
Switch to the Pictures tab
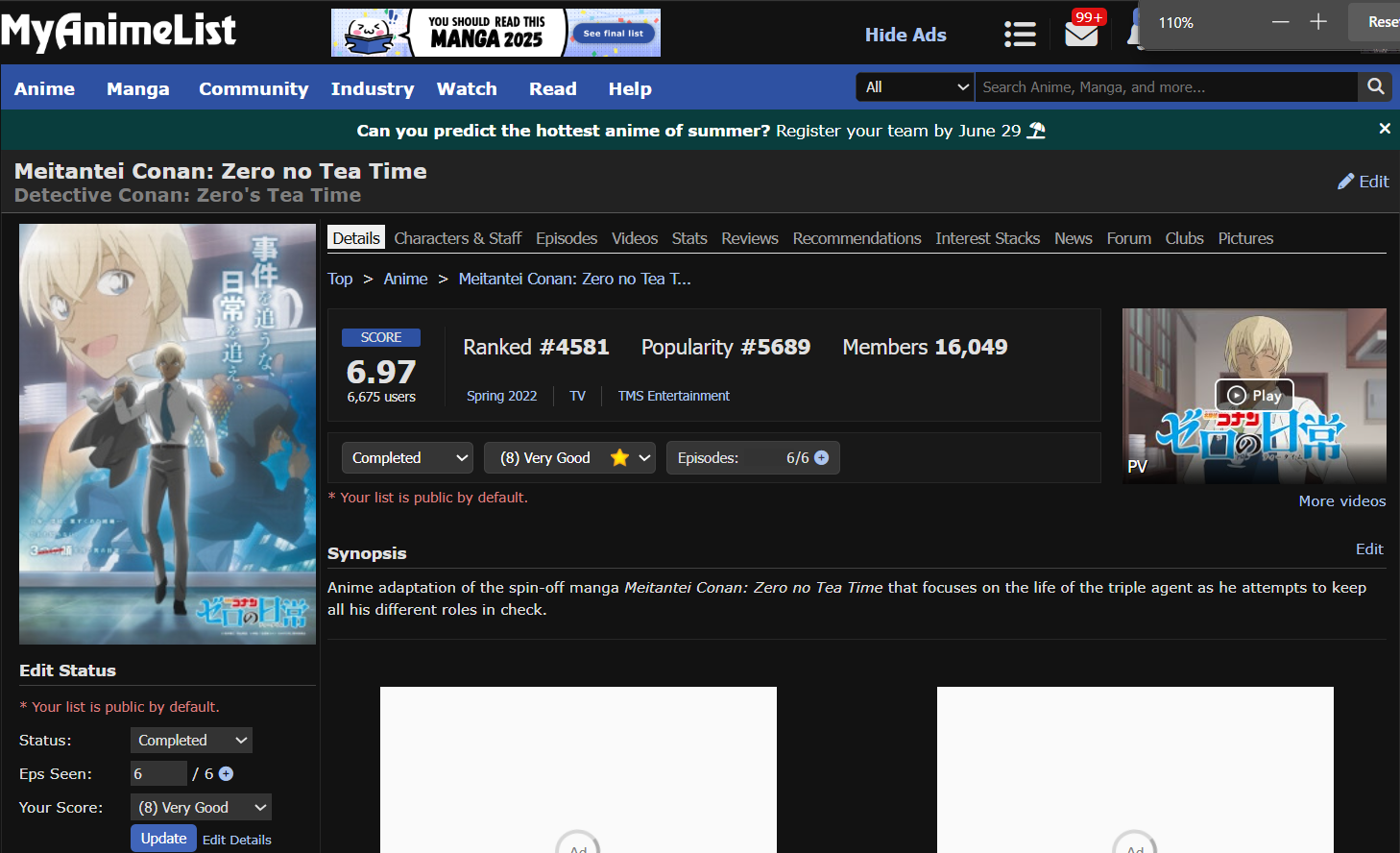pyautogui.click(x=1245, y=238)
